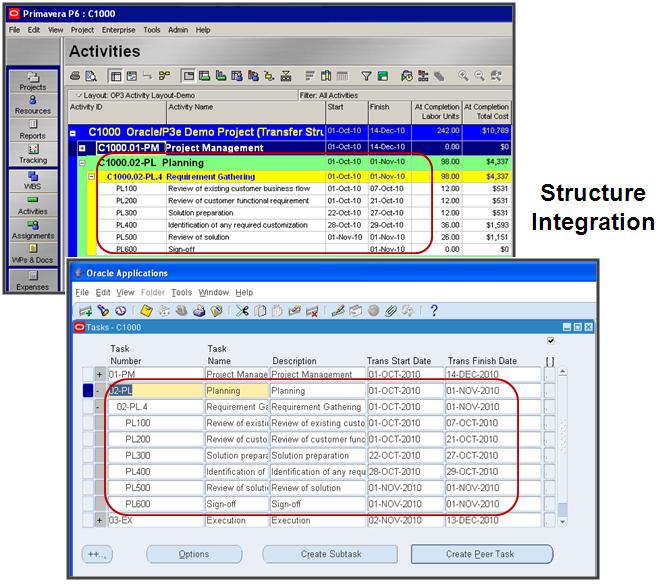Click the Help question mark icon
This screenshot has width=670, height=586.
434,310
